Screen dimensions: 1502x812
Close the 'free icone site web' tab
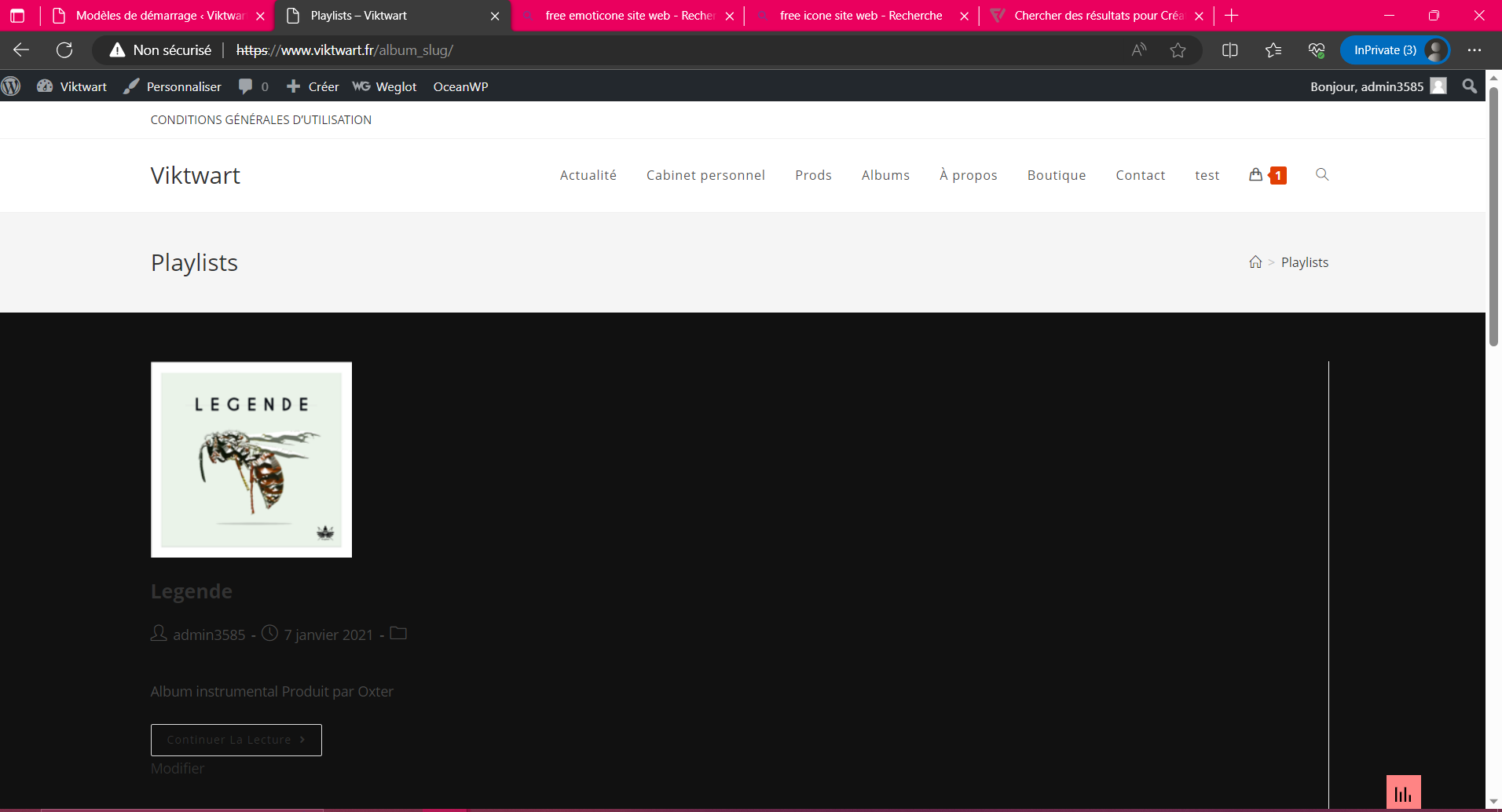pos(964,16)
